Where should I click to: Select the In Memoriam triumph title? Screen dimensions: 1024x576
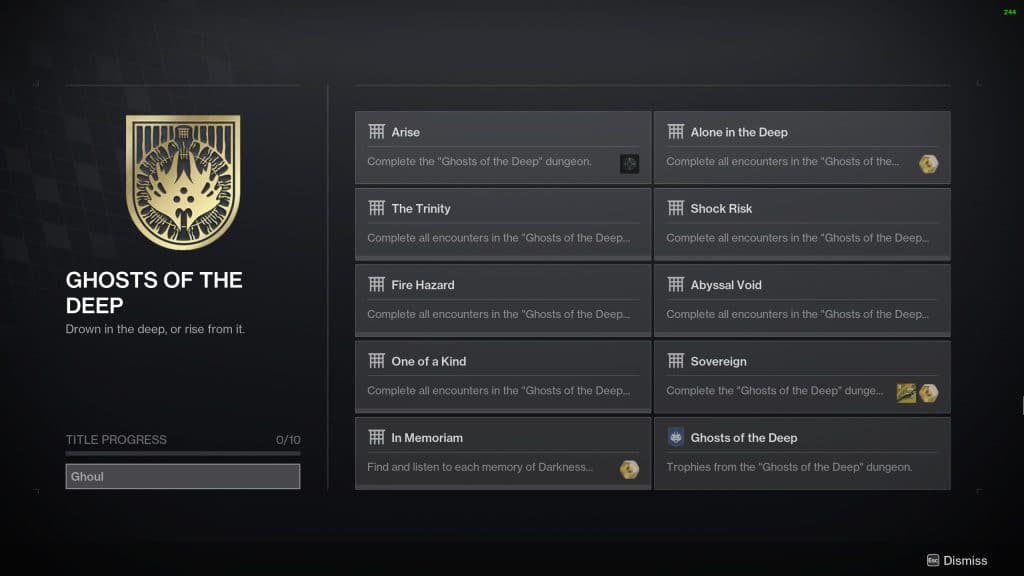[x=427, y=438]
